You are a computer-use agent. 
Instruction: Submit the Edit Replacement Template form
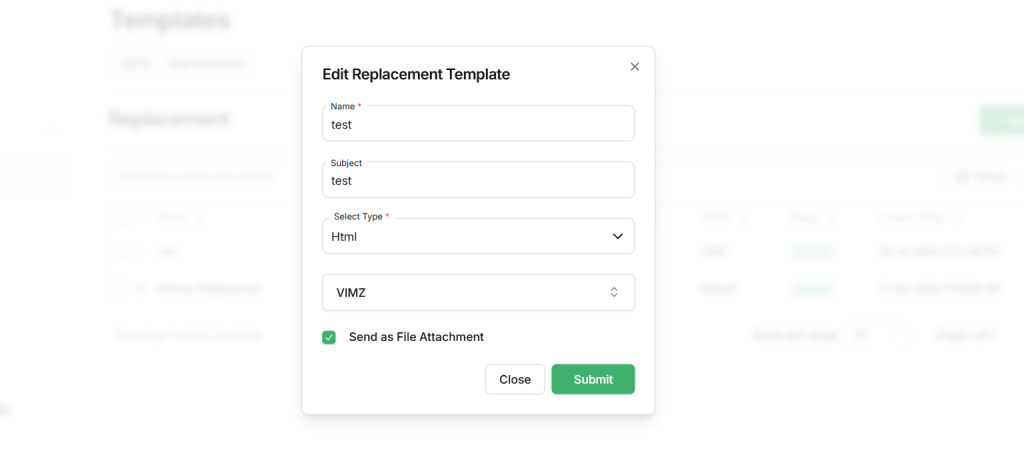593,379
